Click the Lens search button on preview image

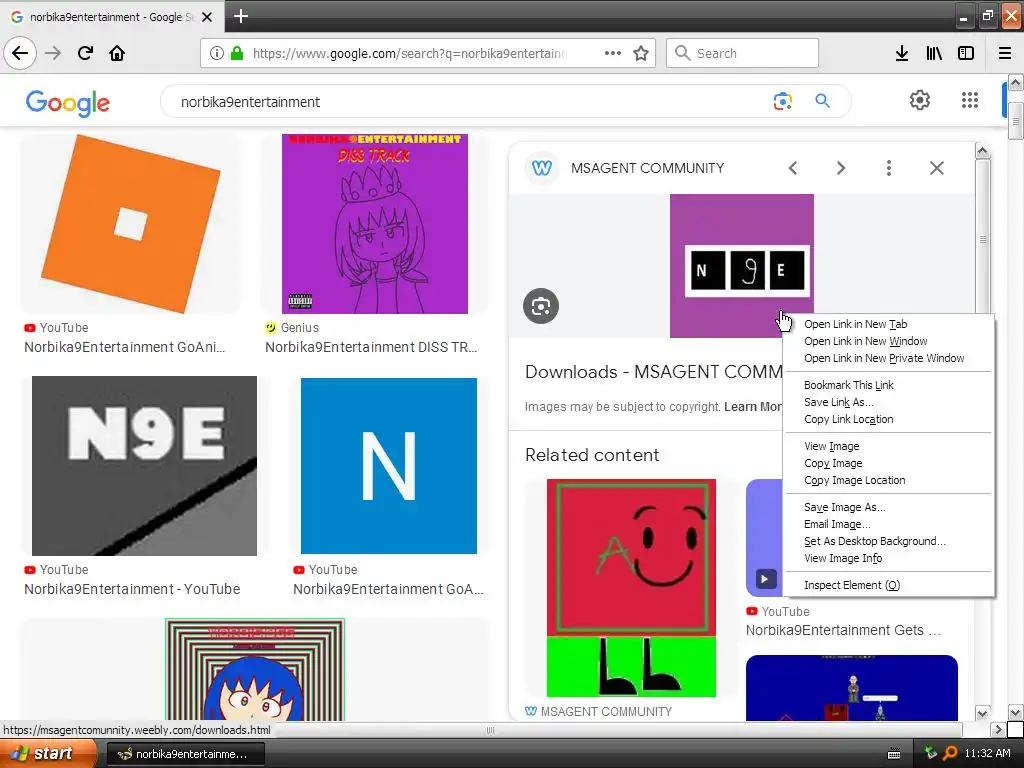(x=541, y=306)
